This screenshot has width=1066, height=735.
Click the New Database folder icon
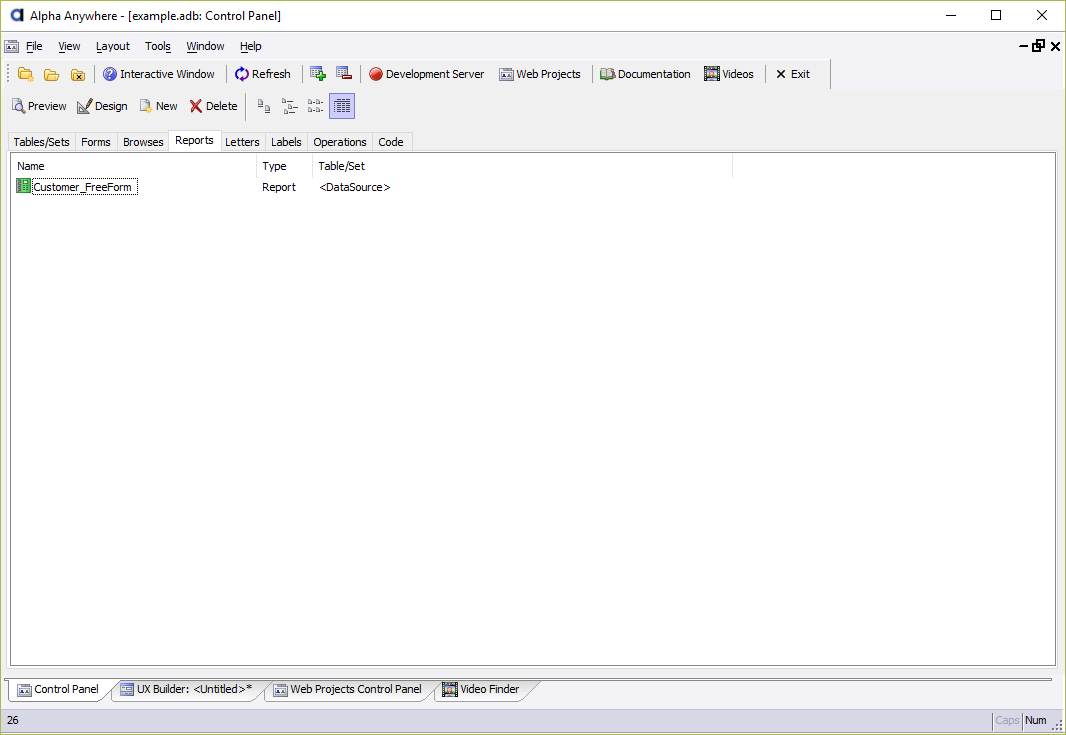[x=26, y=74]
